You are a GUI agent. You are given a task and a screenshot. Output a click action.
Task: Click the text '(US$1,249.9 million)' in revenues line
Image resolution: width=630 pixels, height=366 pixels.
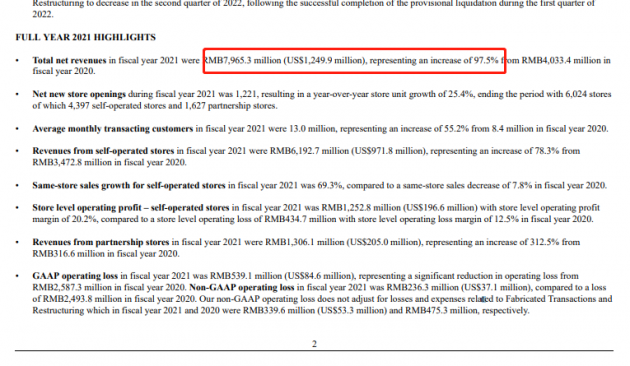(325, 60)
